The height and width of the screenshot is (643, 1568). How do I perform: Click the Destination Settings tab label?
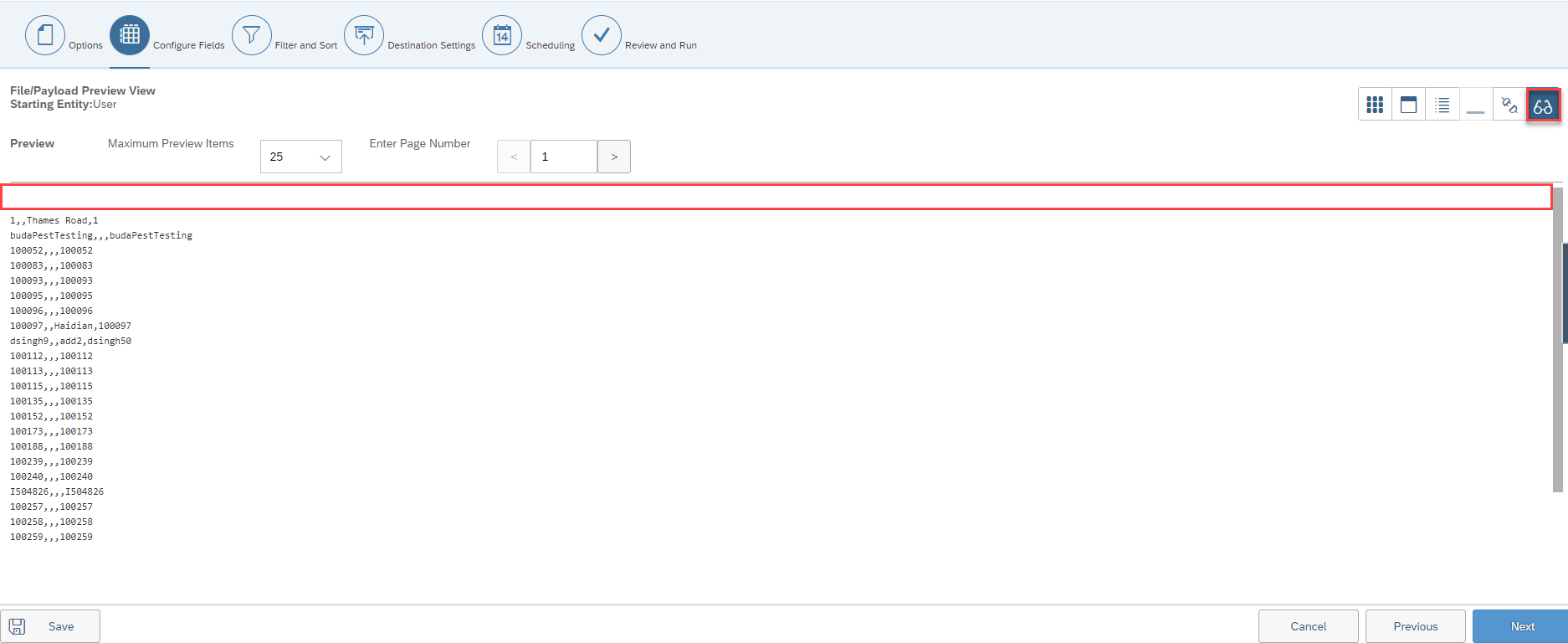pos(432,45)
